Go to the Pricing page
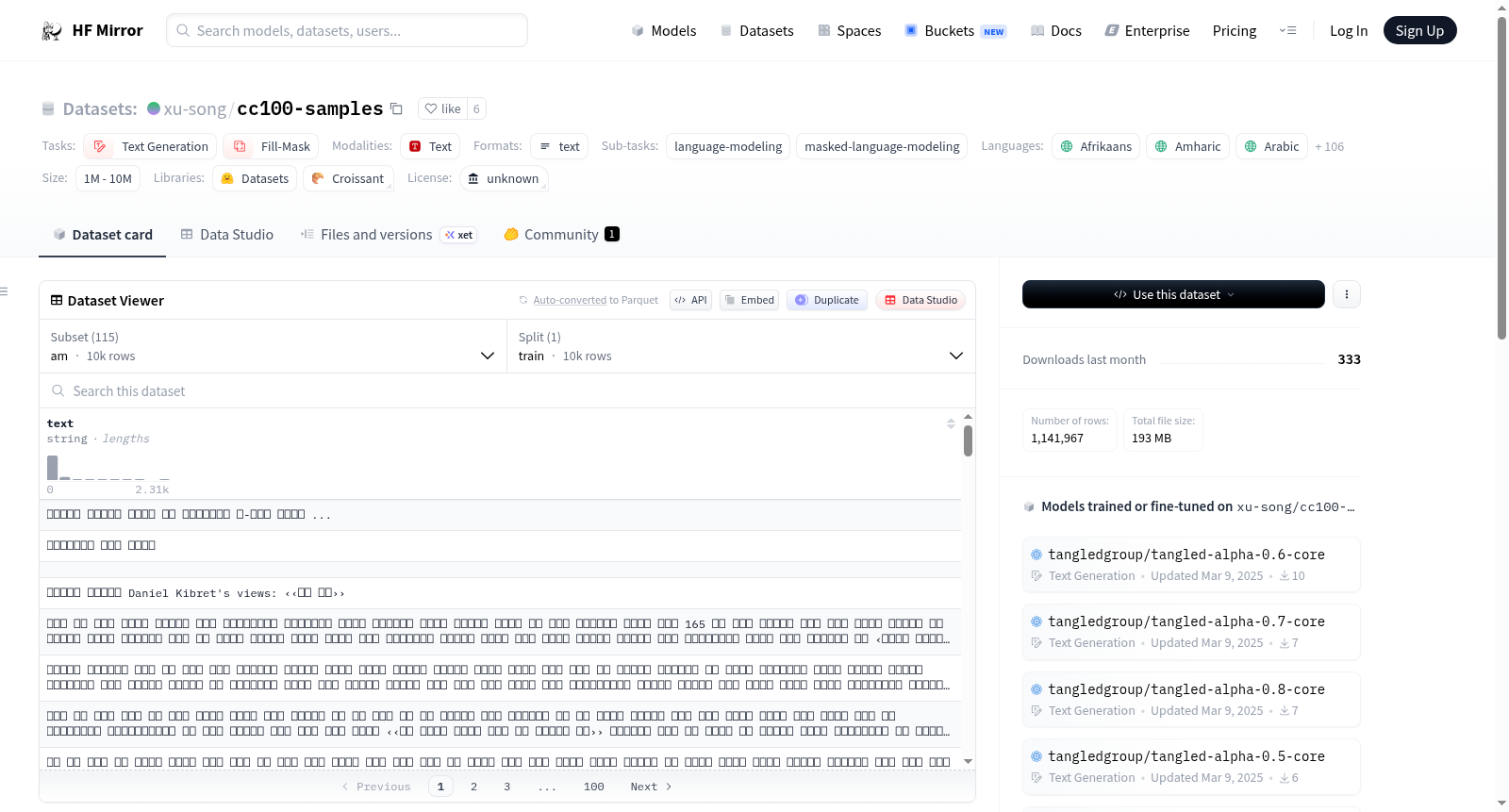1509x812 pixels. pos(1235,31)
